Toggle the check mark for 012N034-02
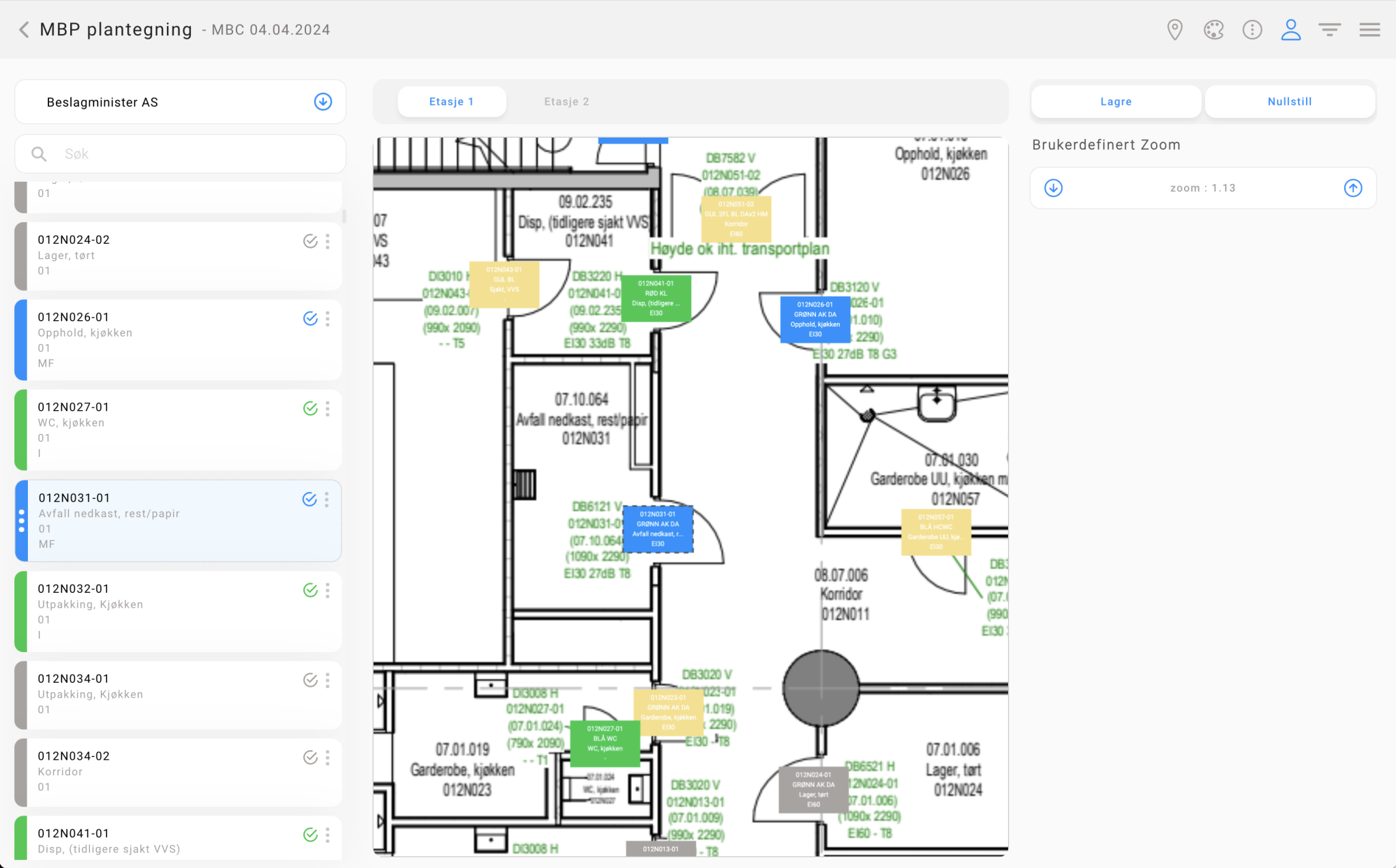The height and width of the screenshot is (868, 1396). [310, 758]
